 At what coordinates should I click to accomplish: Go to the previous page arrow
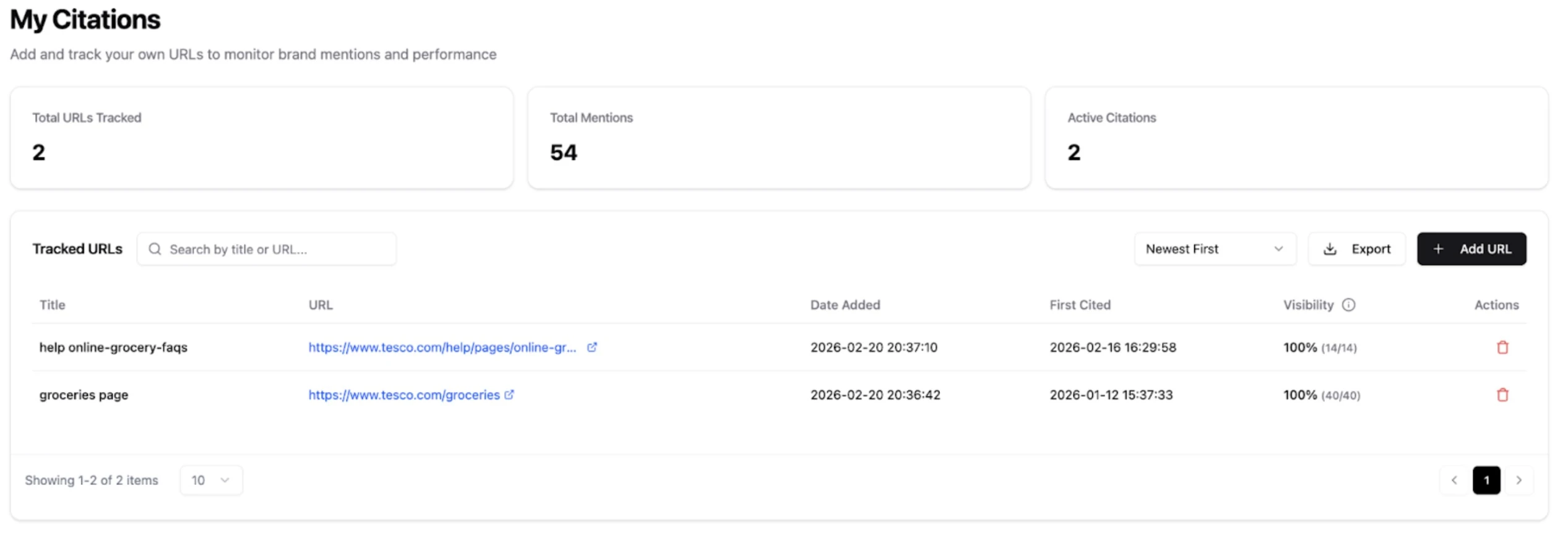(1454, 481)
